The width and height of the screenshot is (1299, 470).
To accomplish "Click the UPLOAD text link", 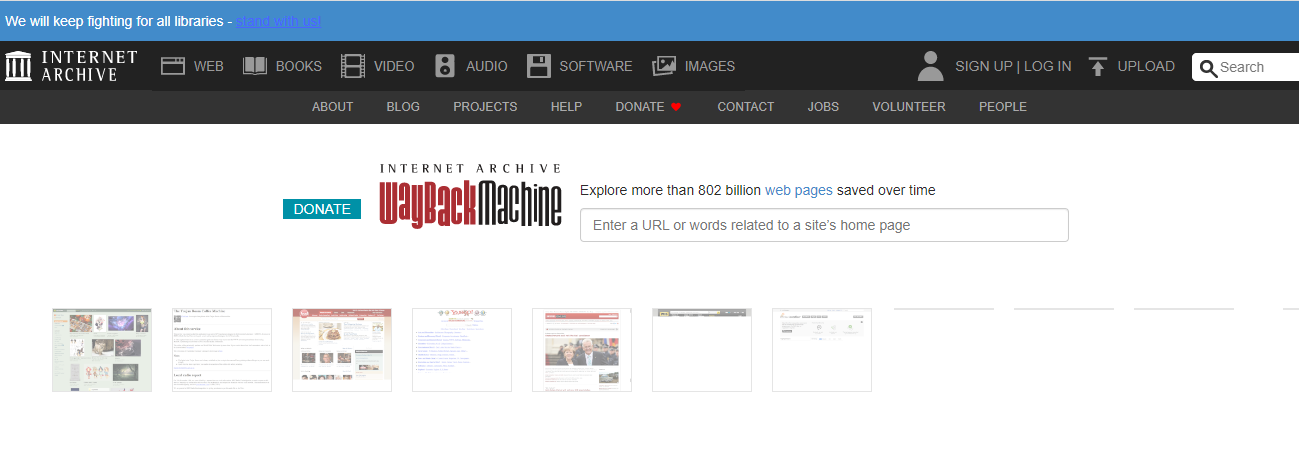I will (1146, 66).
